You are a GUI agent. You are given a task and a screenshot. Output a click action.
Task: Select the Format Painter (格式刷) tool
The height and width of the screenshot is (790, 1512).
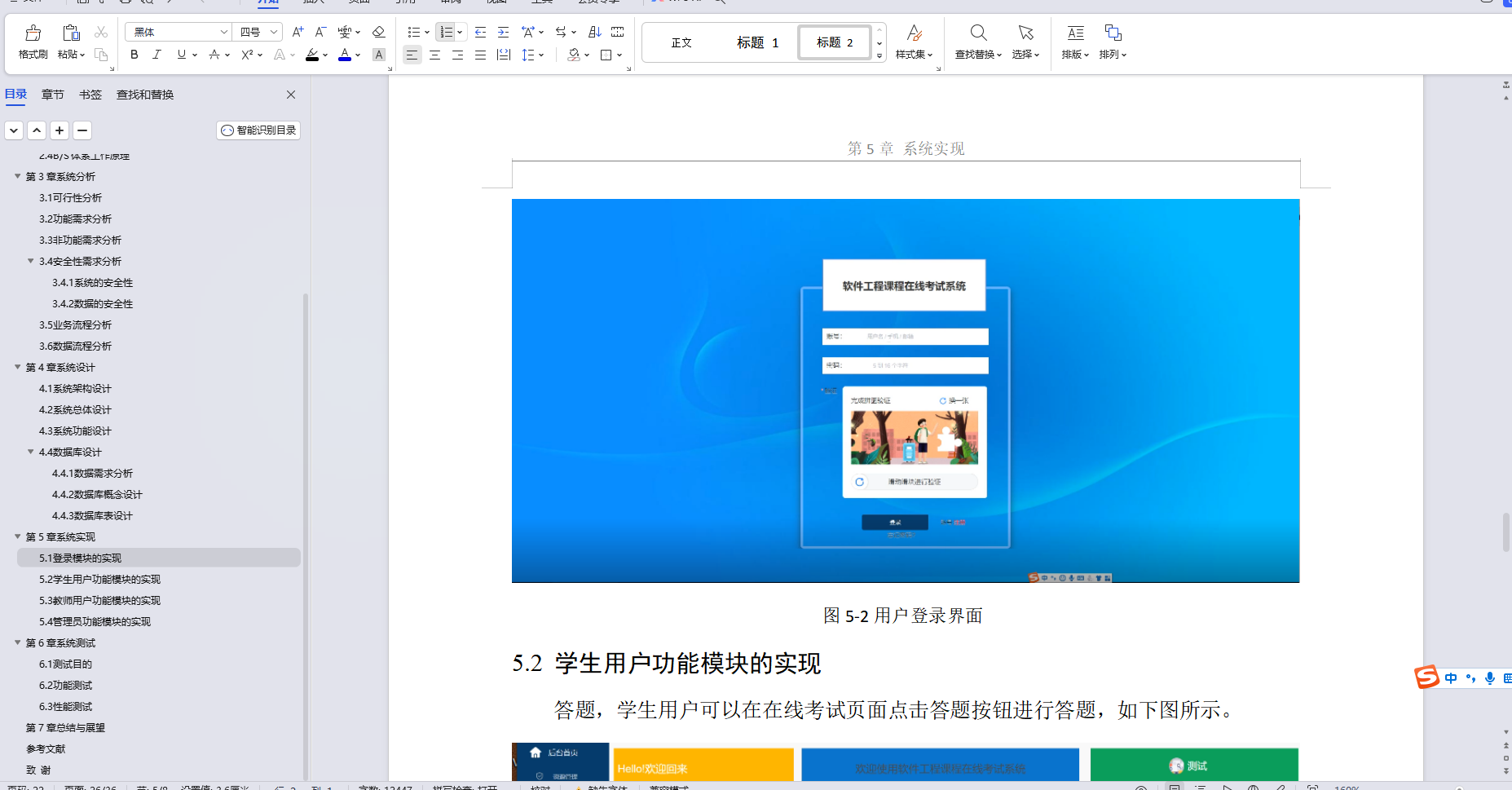[x=32, y=39]
